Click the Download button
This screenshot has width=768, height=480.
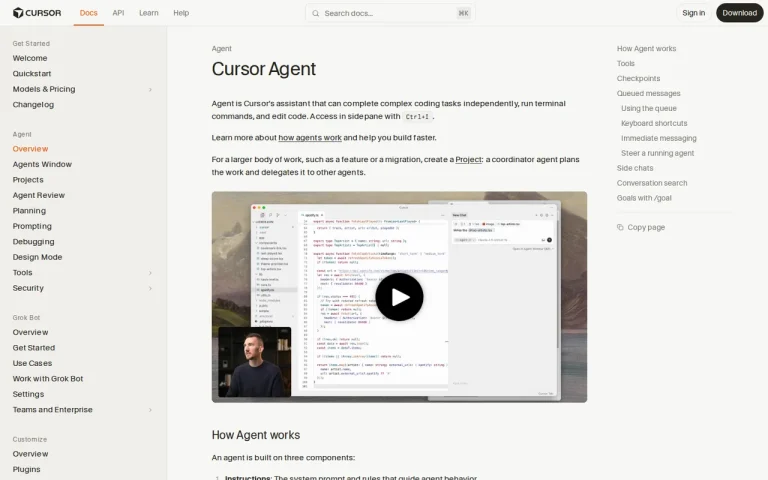coord(739,13)
